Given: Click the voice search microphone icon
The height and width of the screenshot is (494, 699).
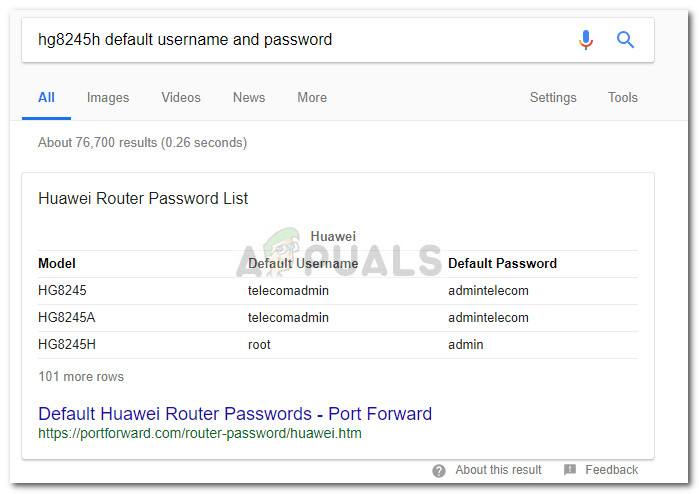Looking at the screenshot, I should point(586,40).
